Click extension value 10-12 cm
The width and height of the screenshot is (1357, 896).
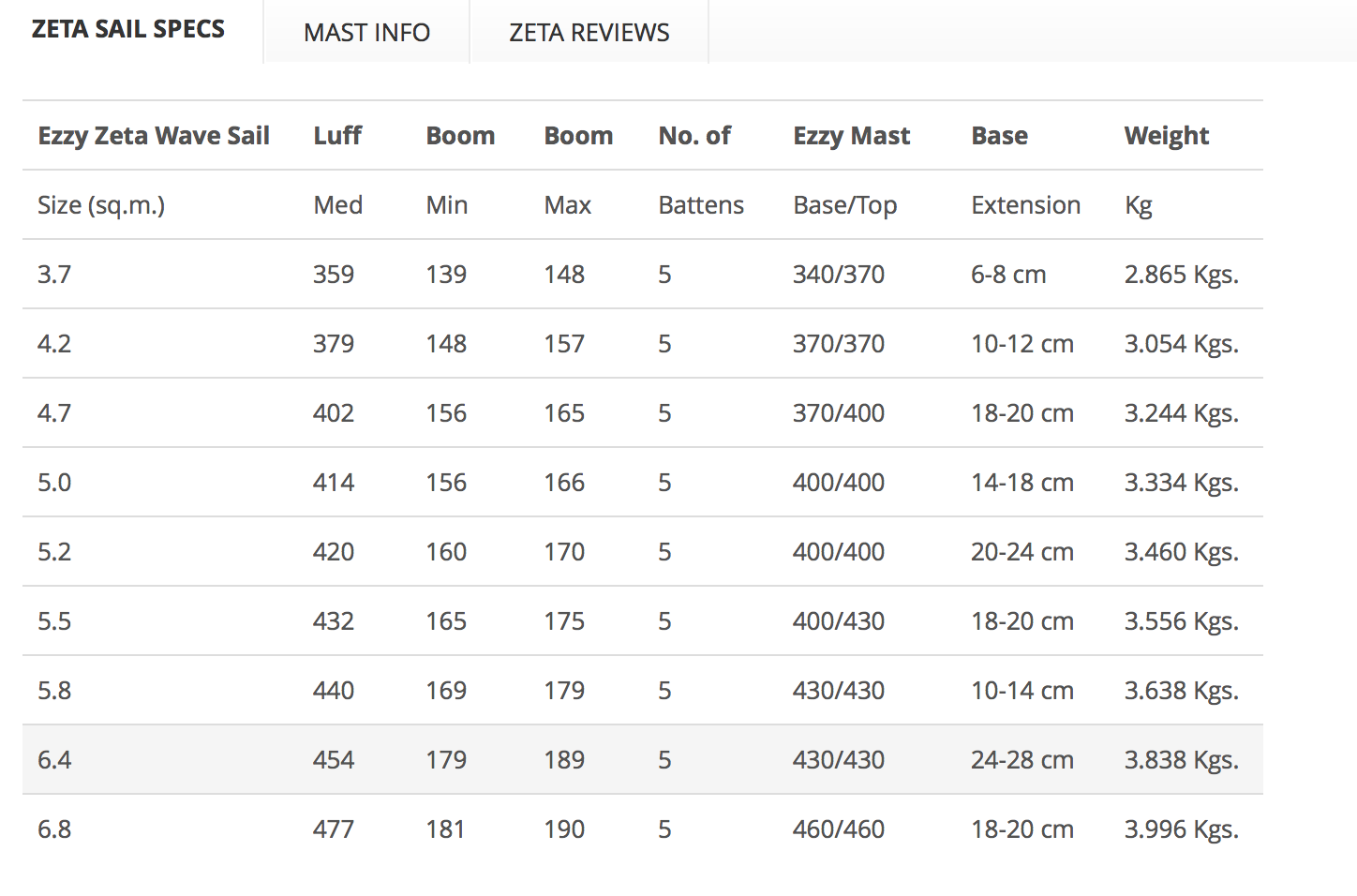[x=1022, y=344]
